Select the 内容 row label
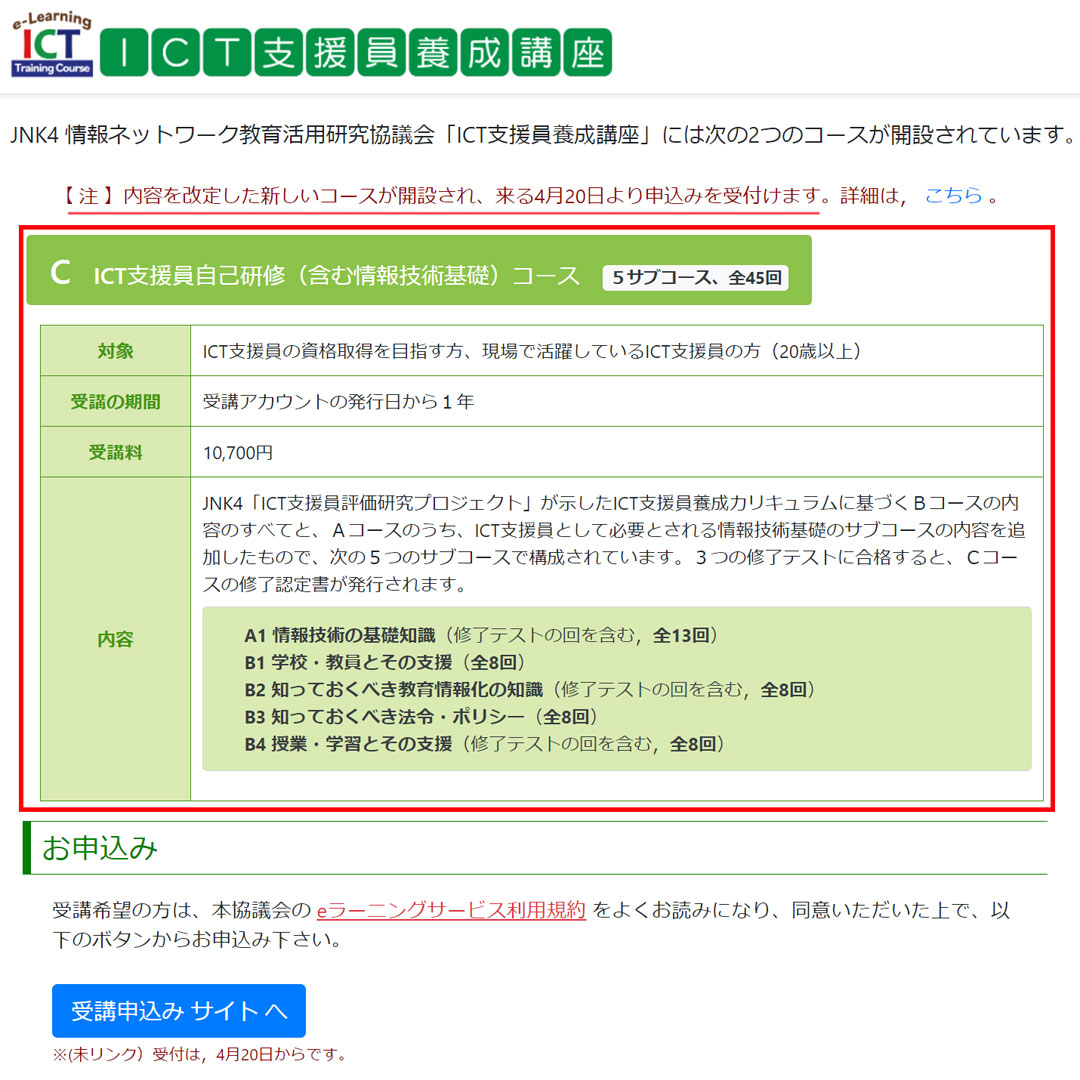1080x1080 pixels. pos(116,639)
